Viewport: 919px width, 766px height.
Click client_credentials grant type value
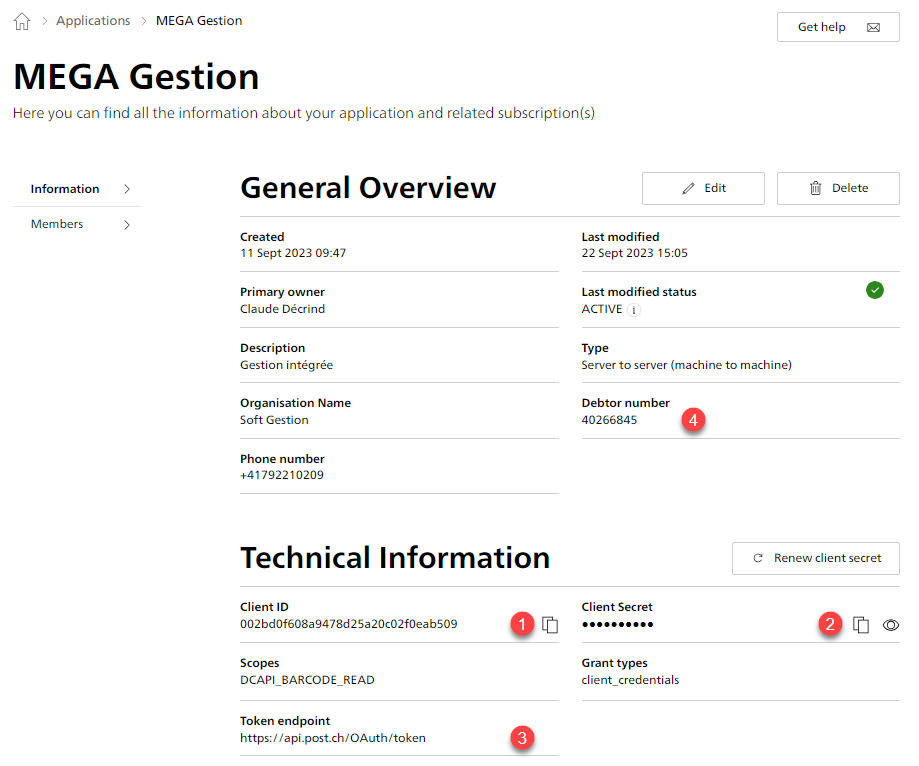[x=630, y=680]
